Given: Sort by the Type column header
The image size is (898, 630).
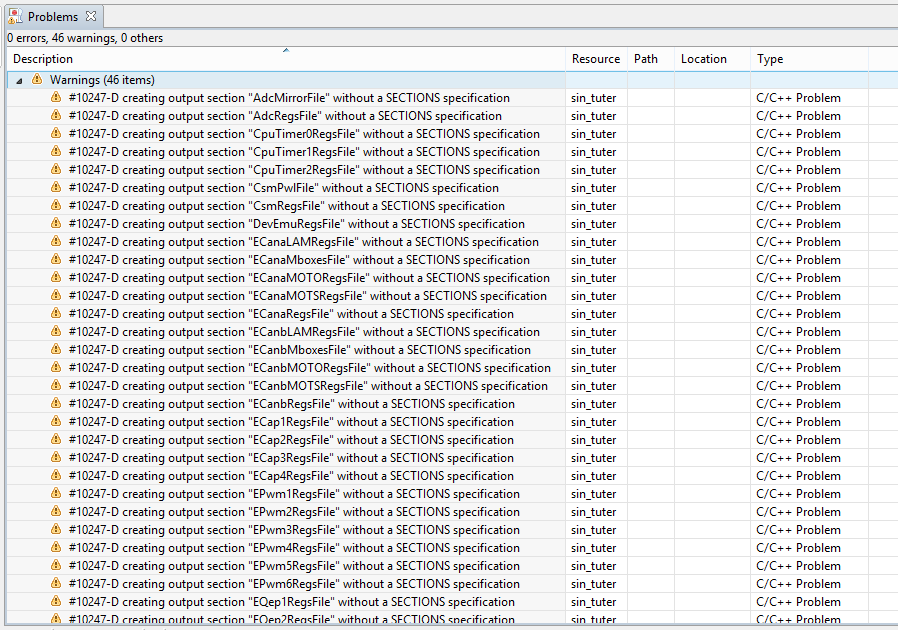Looking at the screenshot, I should pyautogui.click(x=770, y=59).
